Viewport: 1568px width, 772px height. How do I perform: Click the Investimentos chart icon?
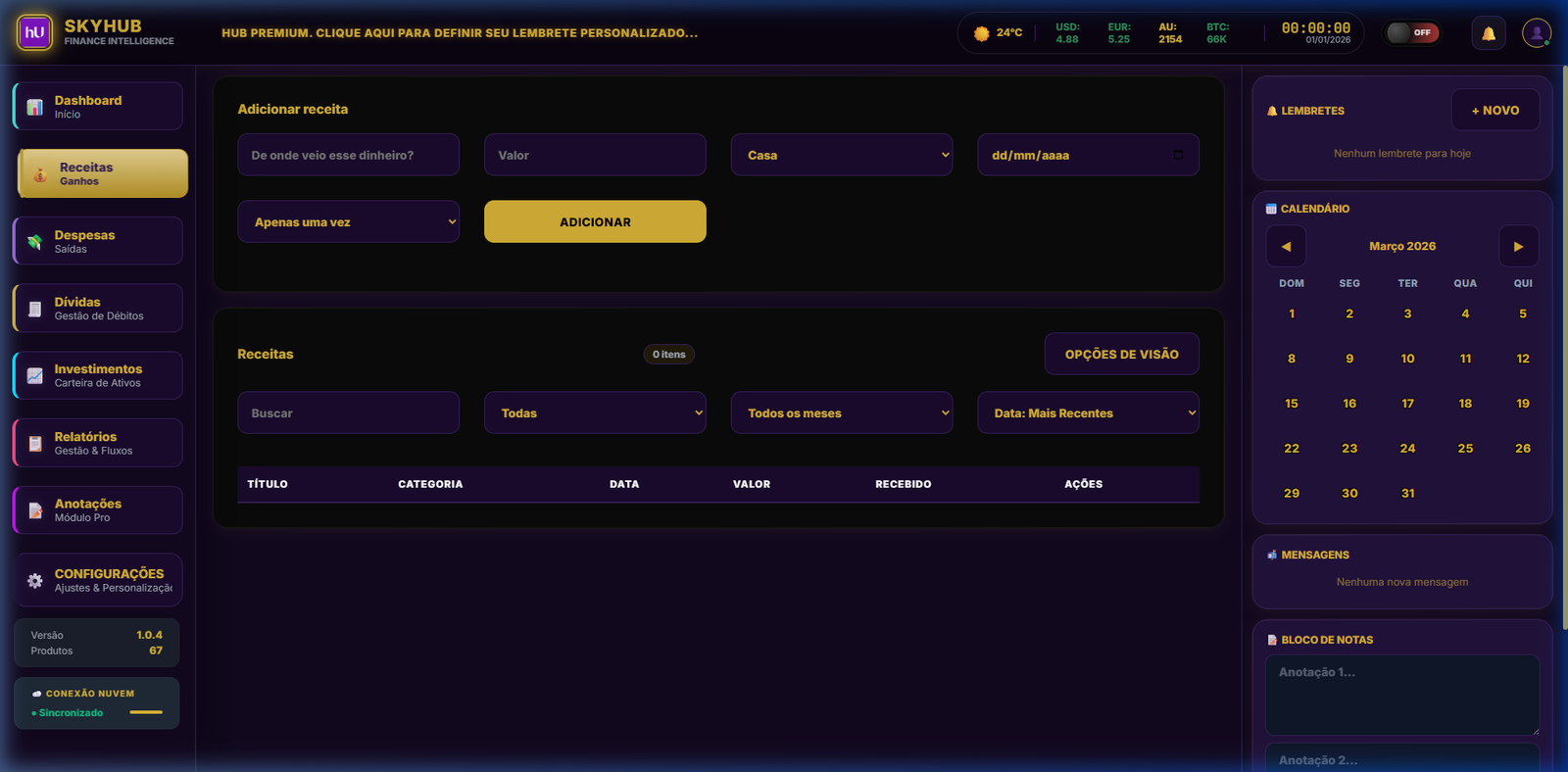click(x=35, y=376)
